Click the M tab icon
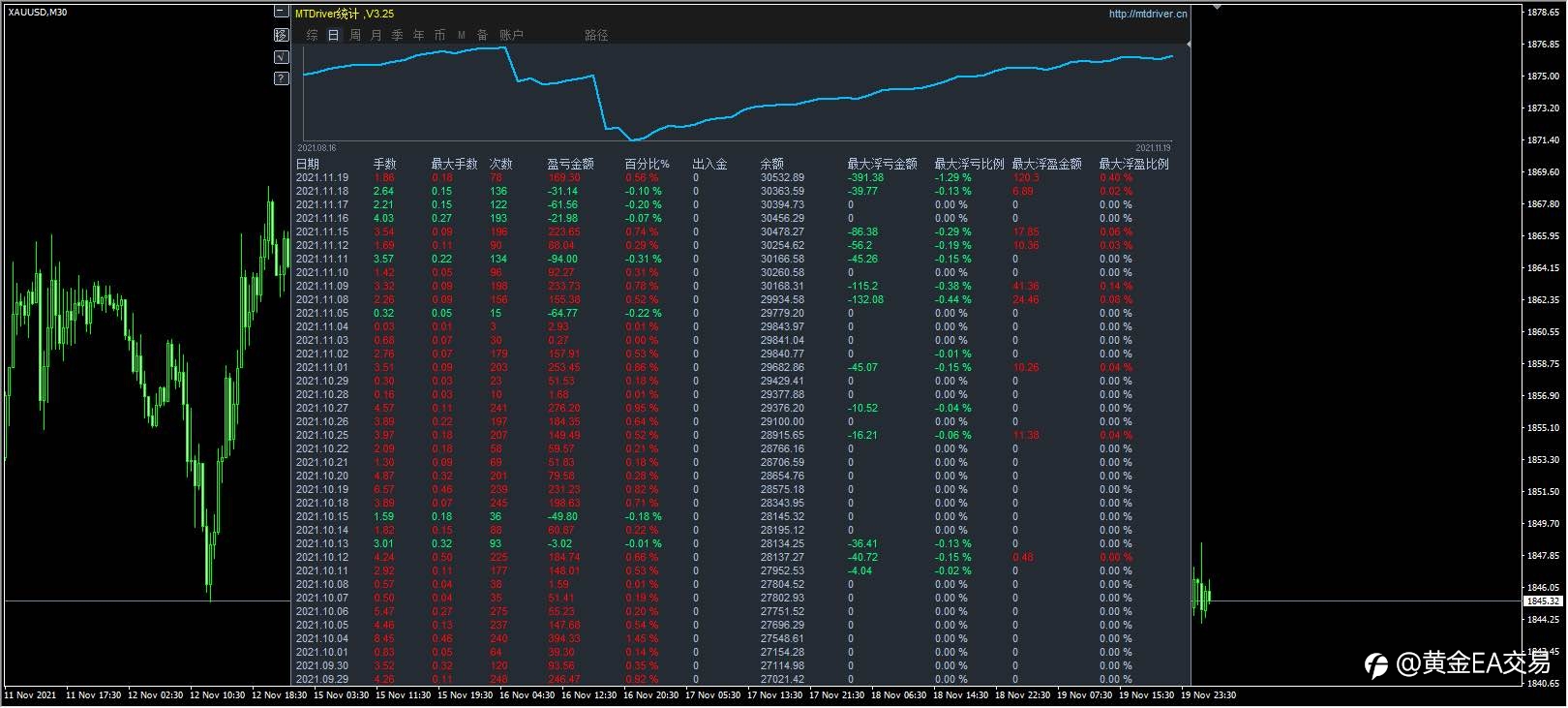This screenshot has height=708, width=1568. click(x=462, y=35)
